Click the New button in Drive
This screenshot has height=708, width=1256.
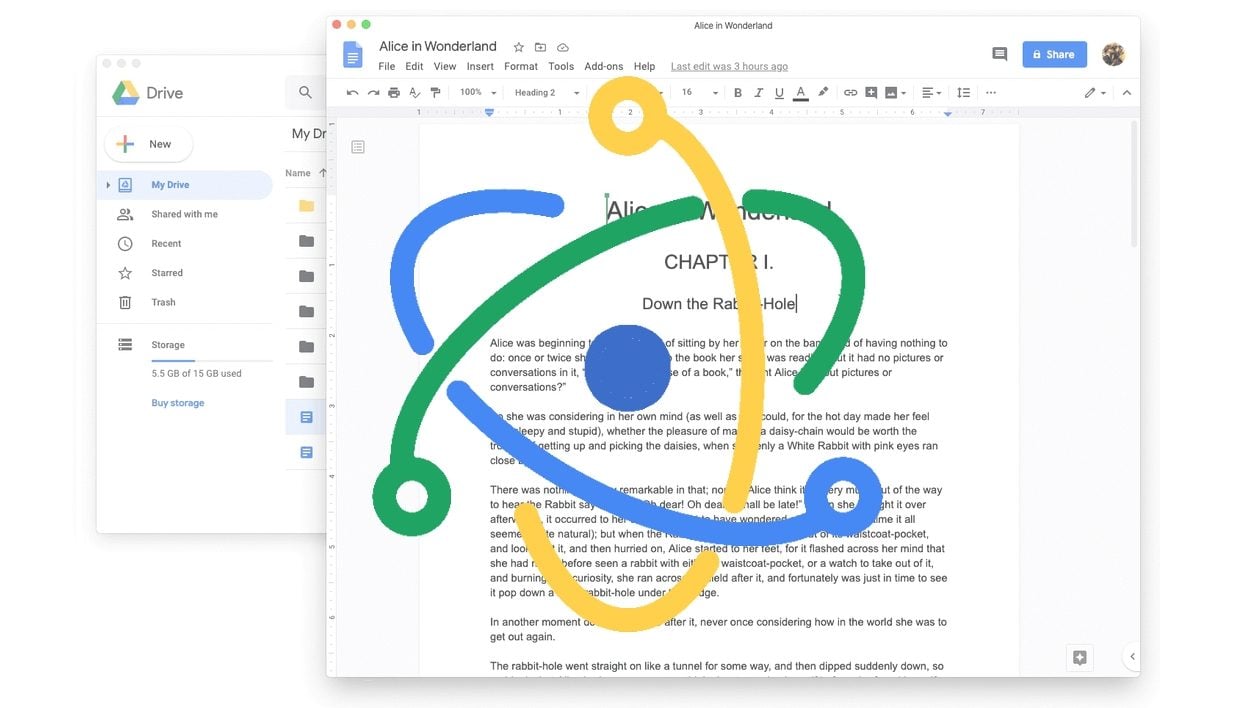click(148, 144)
